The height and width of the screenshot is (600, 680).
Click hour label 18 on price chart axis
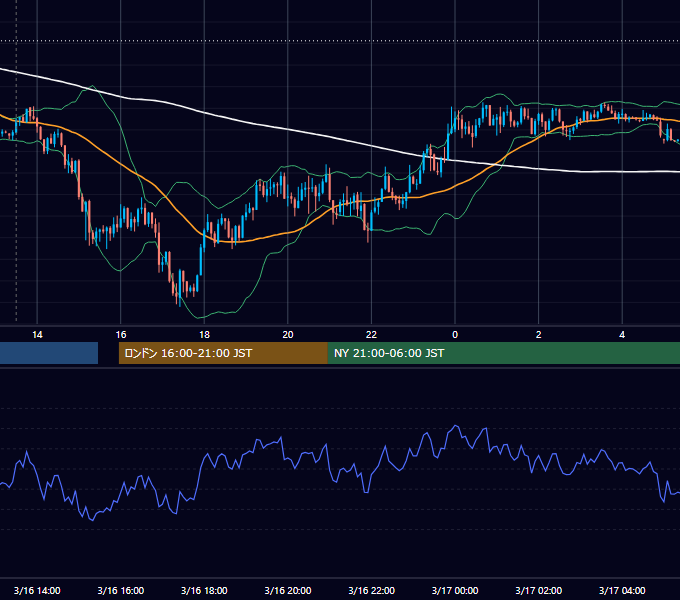[204, 335]
